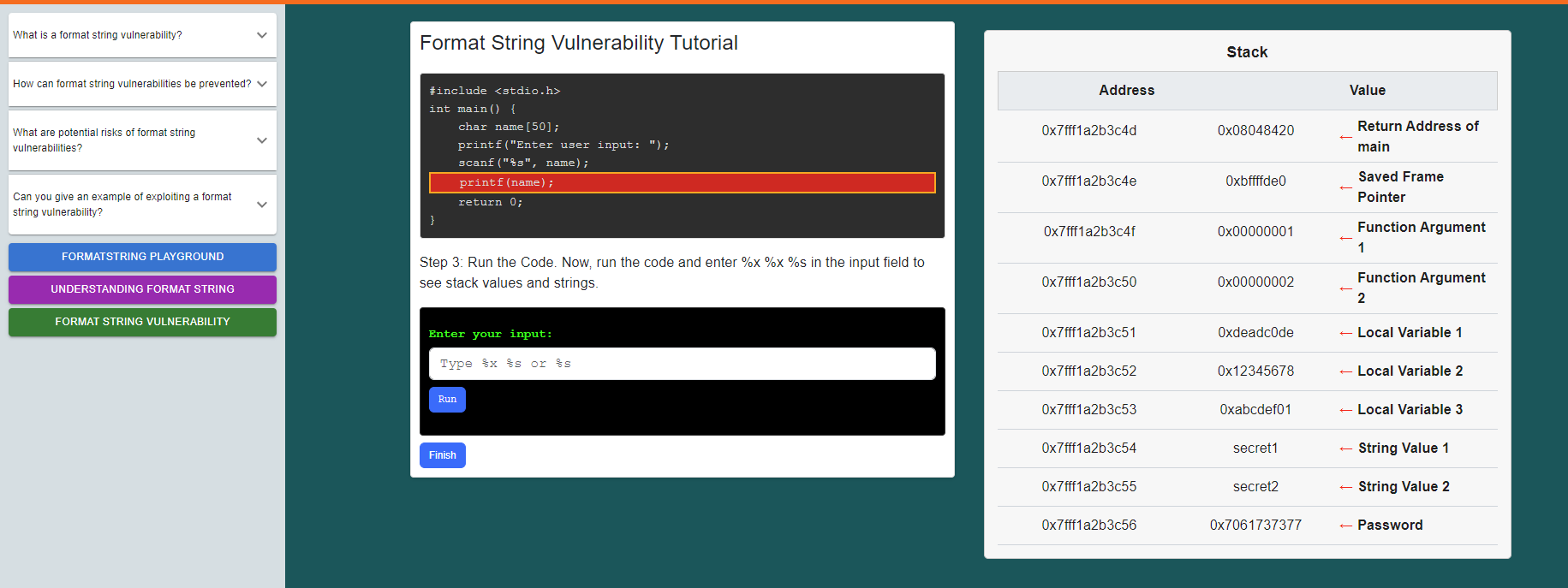Select the highlighted printf(name) code line

click(682, 183)
